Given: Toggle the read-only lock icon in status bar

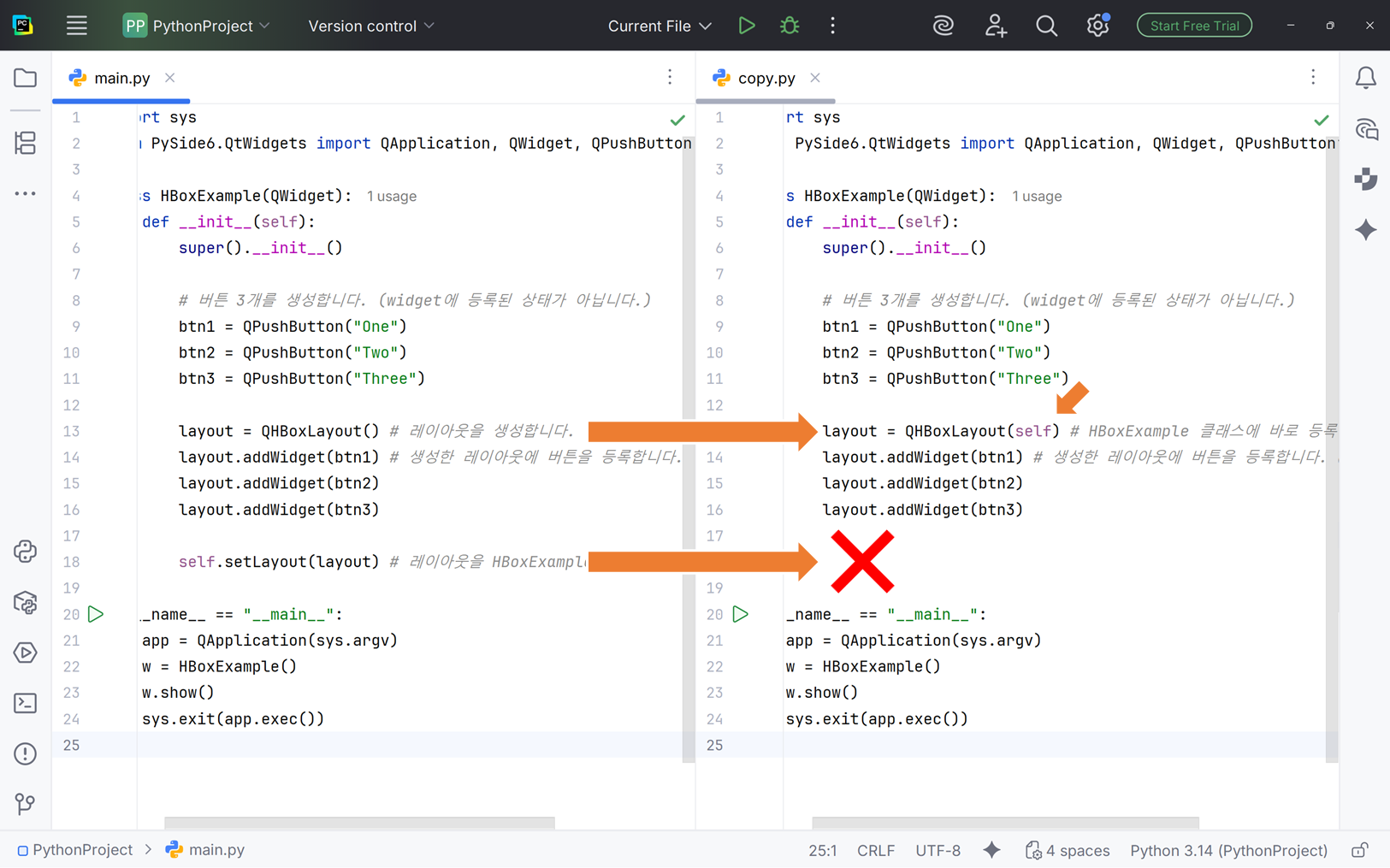Looking at the screenshot, I should (x=1359, y=850).
